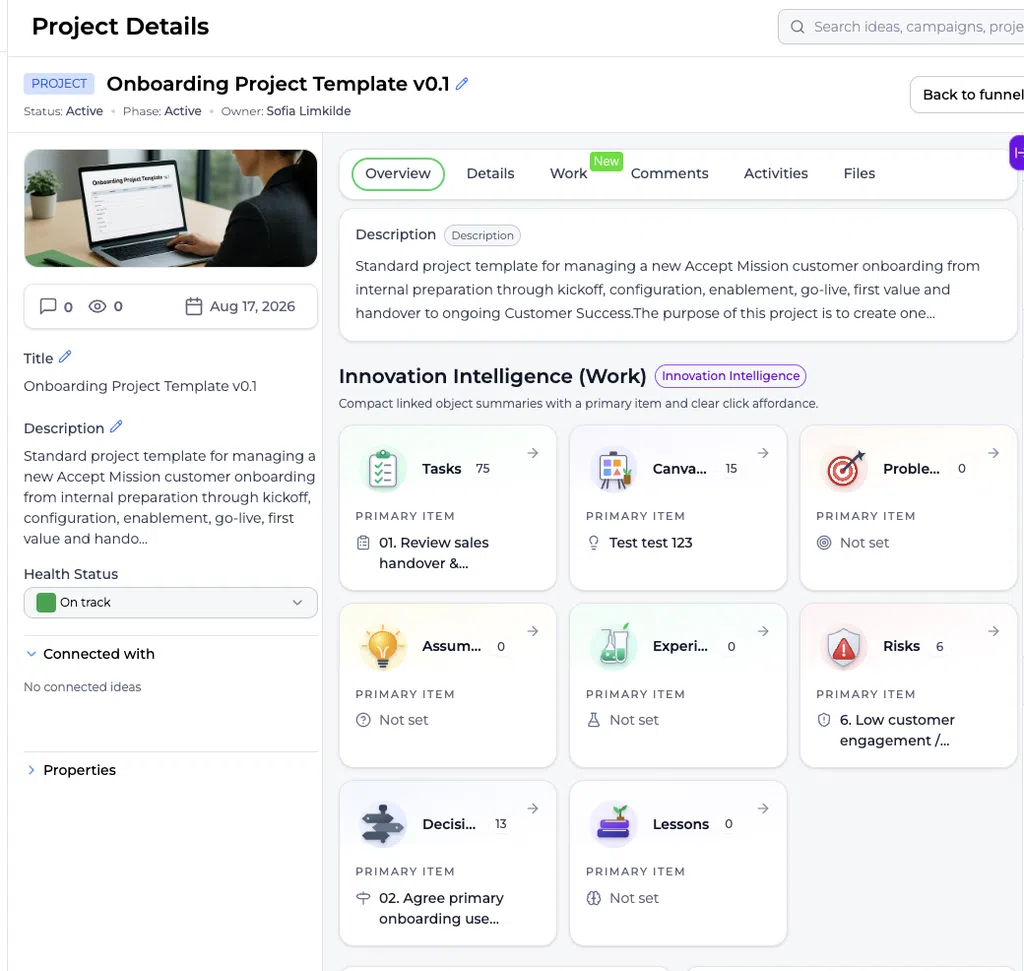Click the search magnifier icon

[x=797, y=27]
